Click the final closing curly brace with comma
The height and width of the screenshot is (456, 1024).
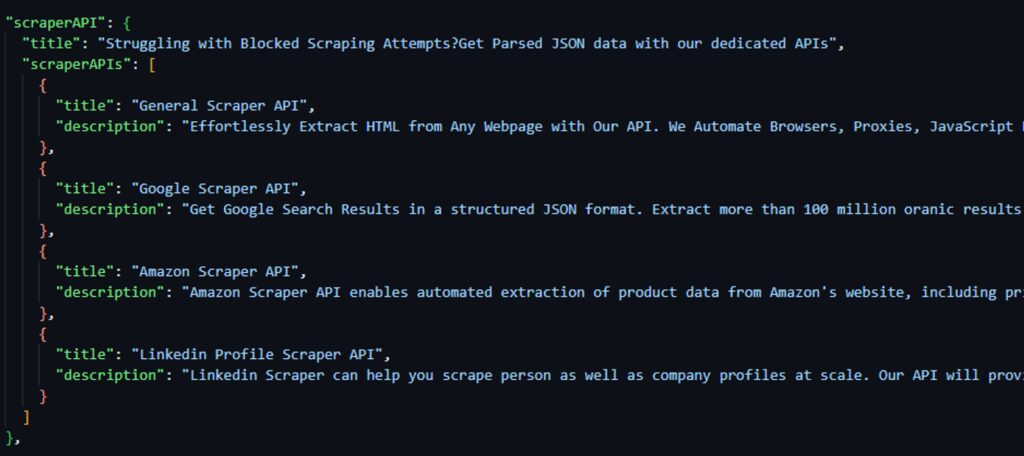(x=12, y=438)
